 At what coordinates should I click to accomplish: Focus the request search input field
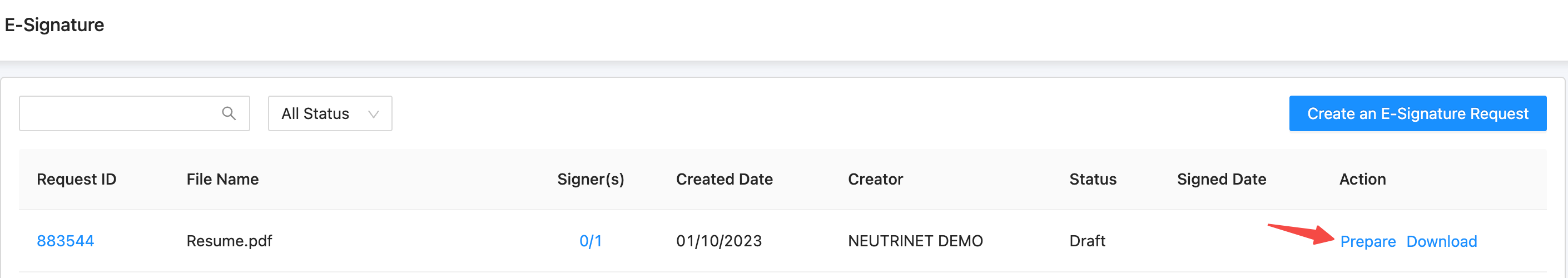pyautogui.click(x=118, y=114)
